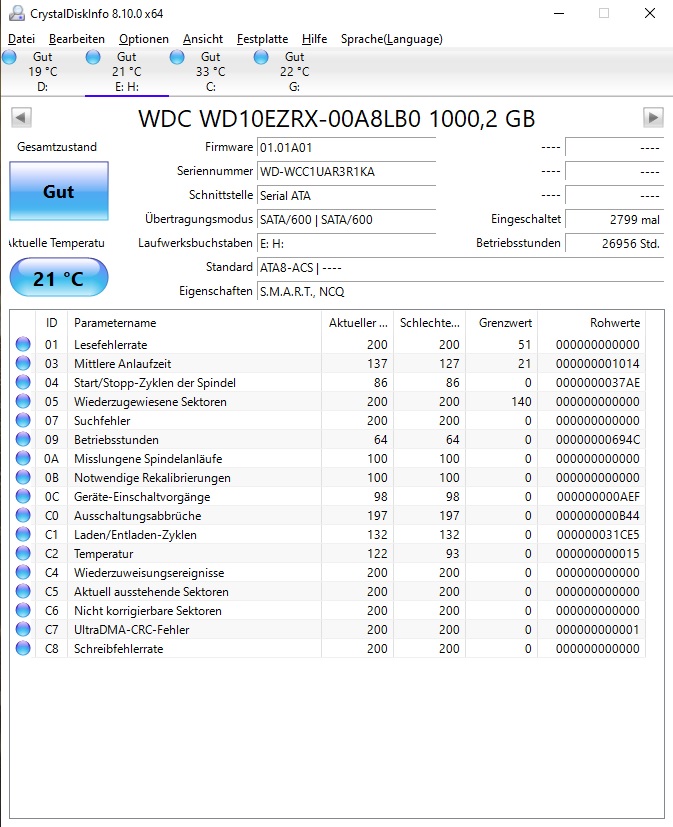Click the CrystalDiskInfo app icon in title bar
This screenshot has height=827, width=673.
point(16,13)
